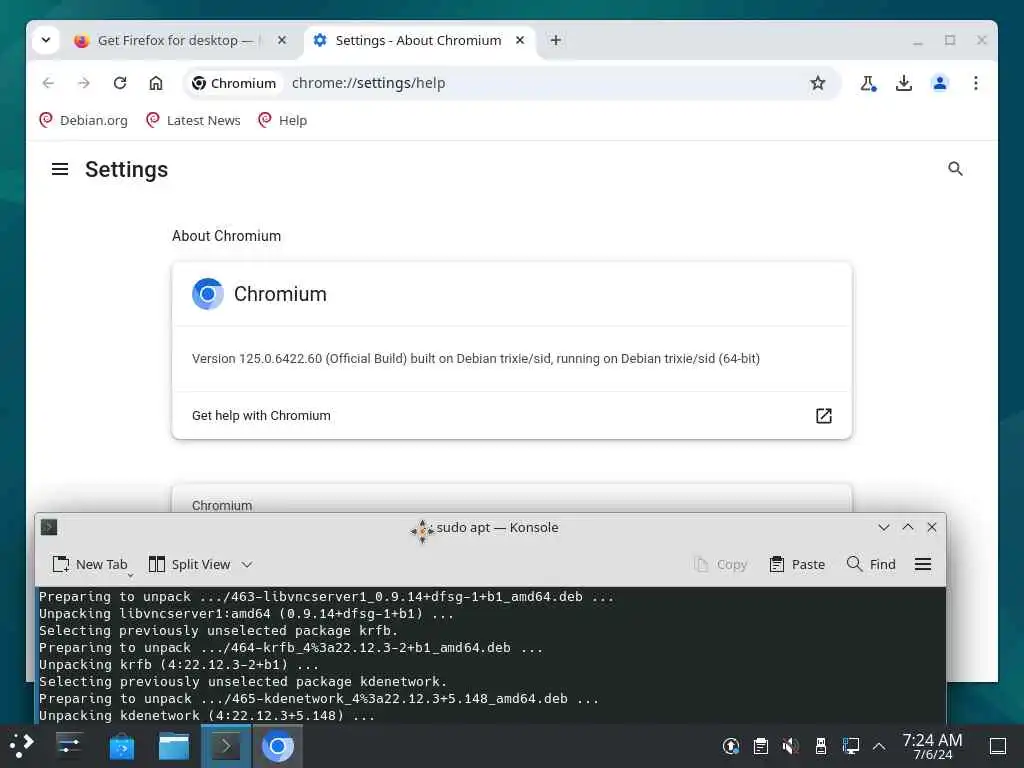The height and width of the screenshot is (768, 1024).
Task: Open the tab search dropdown in Chromium
Action: (46, 40)
